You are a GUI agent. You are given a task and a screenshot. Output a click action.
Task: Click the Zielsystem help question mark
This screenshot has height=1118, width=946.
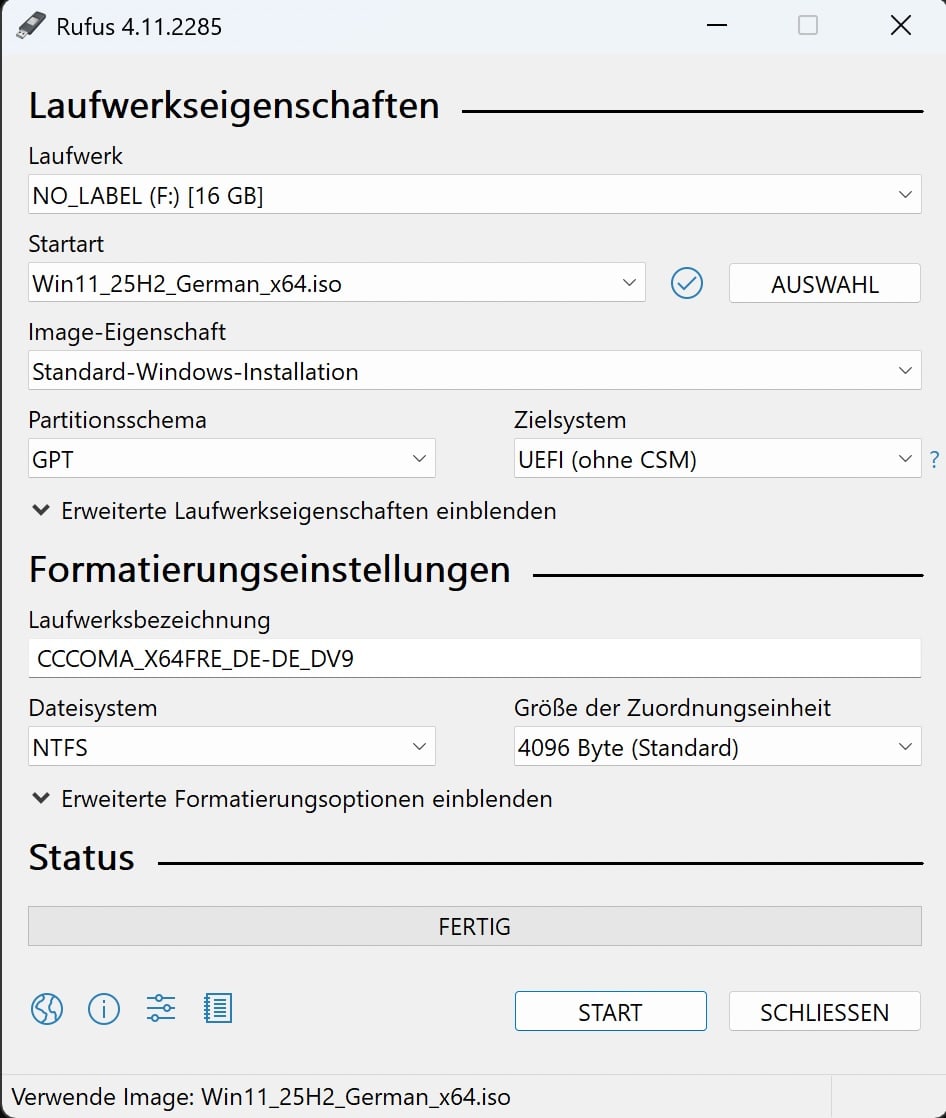tap(934, 460)
